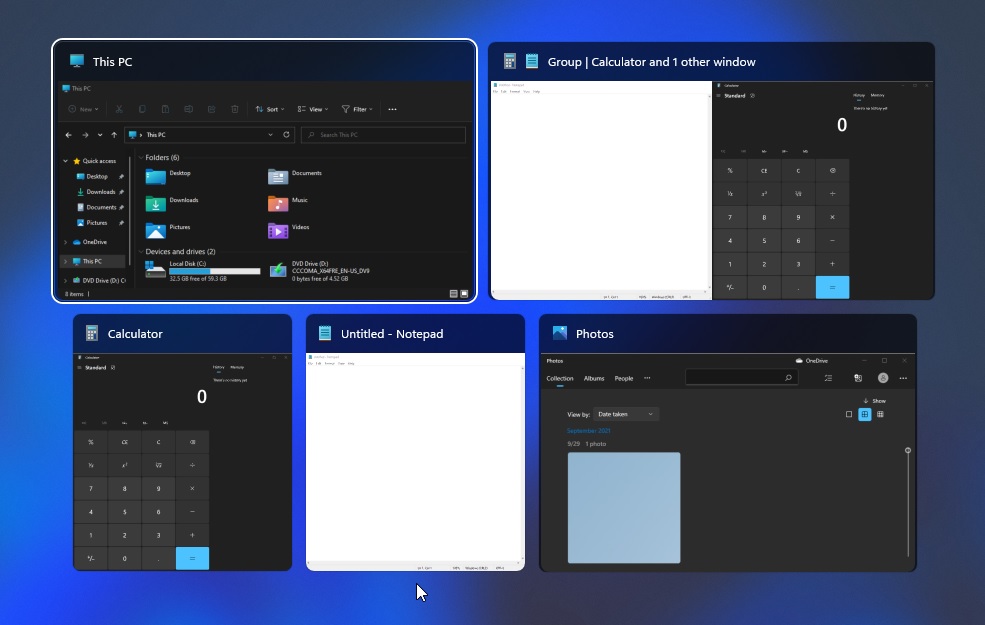Select the Cut icon in This PC toolbar
985x625 pixels.
coord(119,109)
